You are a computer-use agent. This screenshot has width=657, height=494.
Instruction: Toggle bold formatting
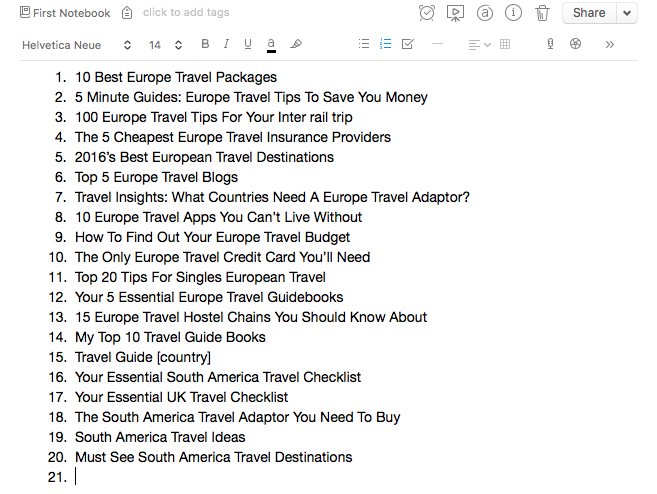[205, 44]
